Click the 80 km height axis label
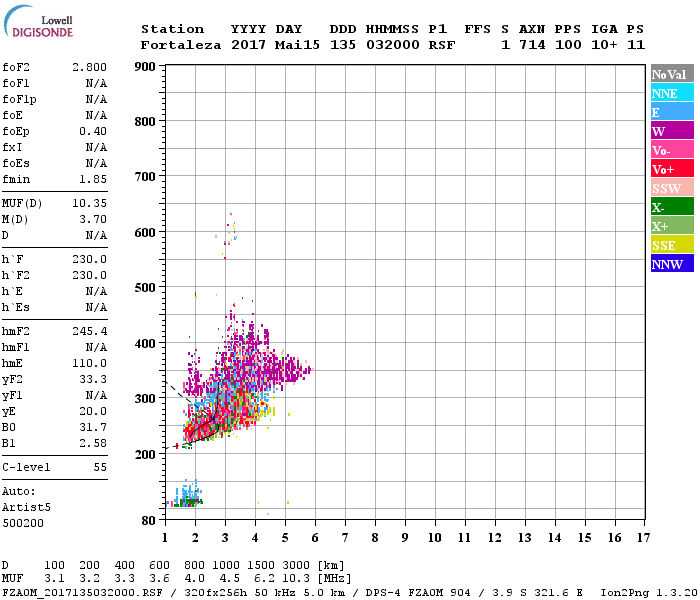Image resolution: width=700 pixels, height=600 pixels. click(148, 521)
